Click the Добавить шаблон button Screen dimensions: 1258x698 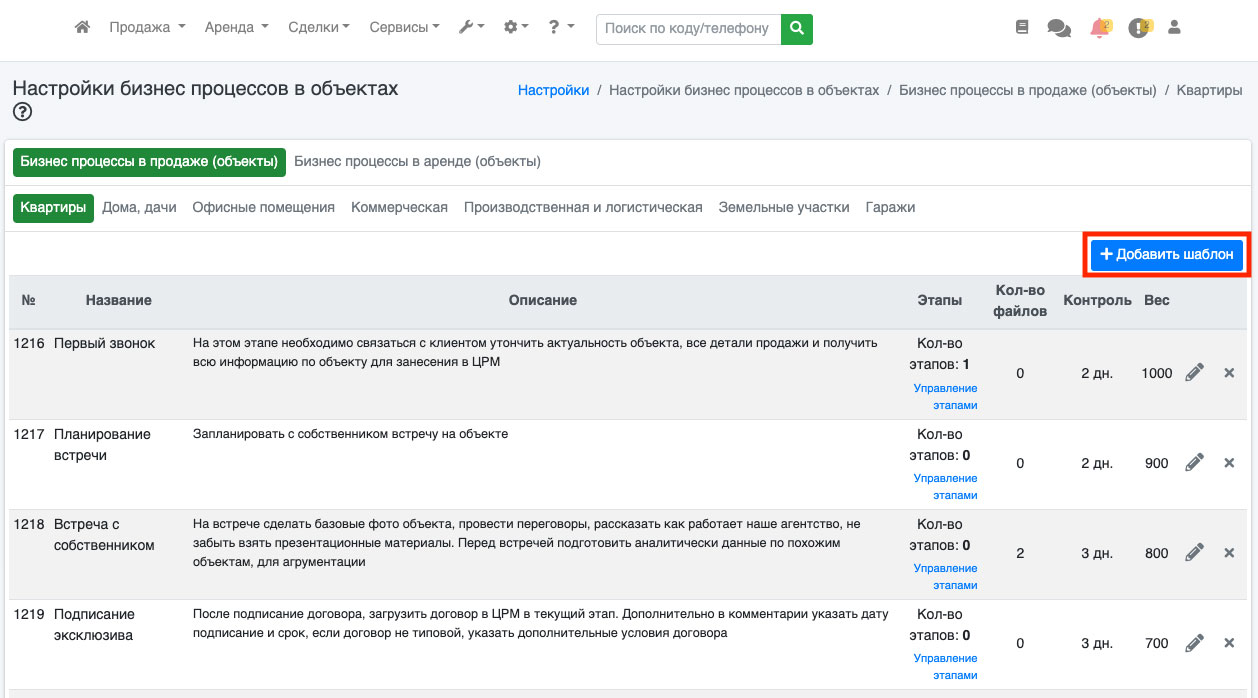[x=1166, y=255]
